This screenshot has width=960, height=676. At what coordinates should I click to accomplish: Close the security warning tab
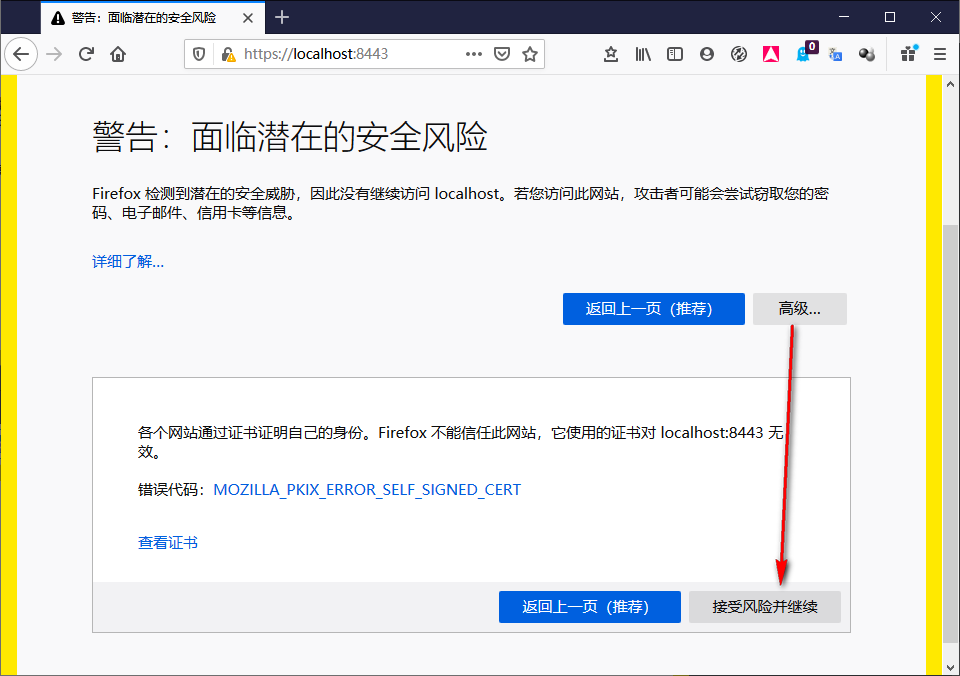pos(248,18)
